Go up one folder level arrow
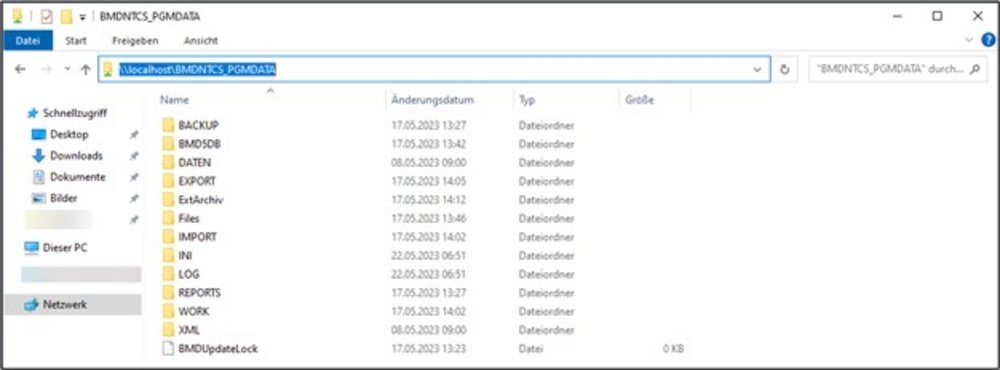This screenshot has height=370, width=1000. tap(86, 70)
